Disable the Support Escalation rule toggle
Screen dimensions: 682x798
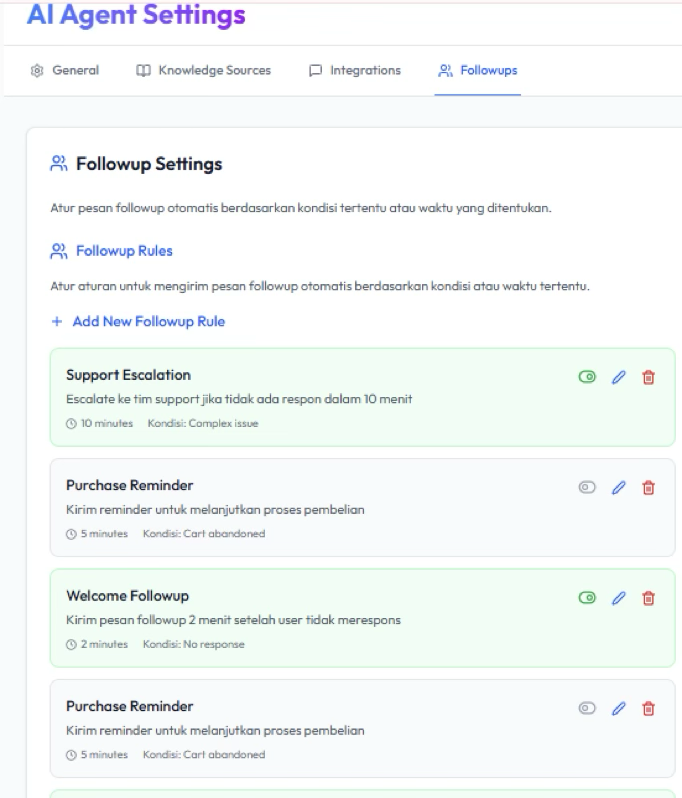(587, 377)
